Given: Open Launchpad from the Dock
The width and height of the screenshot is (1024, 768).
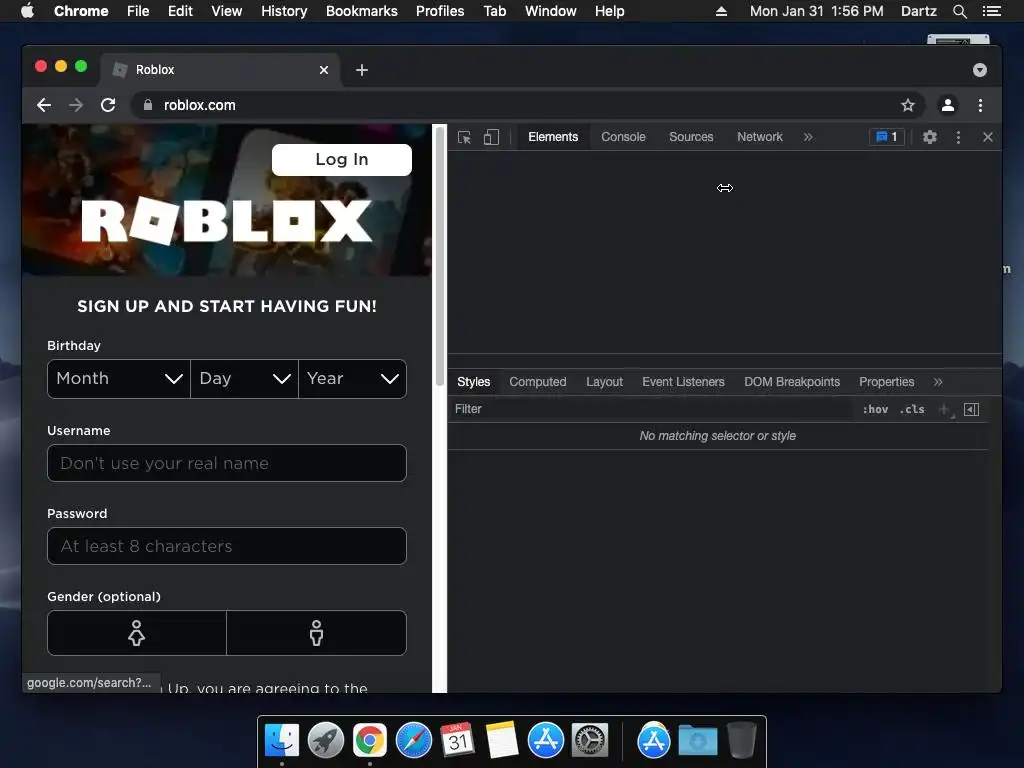Looking at the screenshot, I should point(326,741).
